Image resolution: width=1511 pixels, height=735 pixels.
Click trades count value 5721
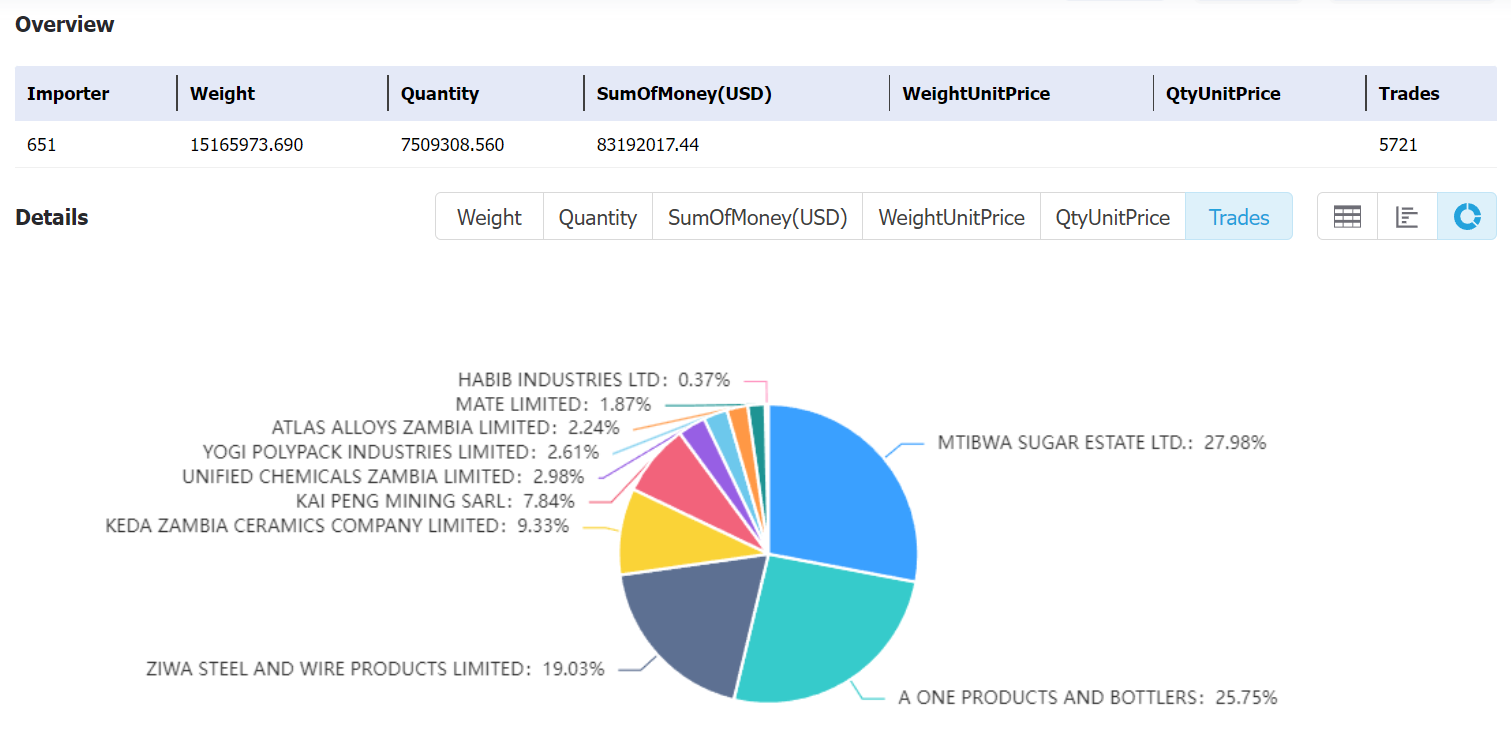[x=1398, y=145]
